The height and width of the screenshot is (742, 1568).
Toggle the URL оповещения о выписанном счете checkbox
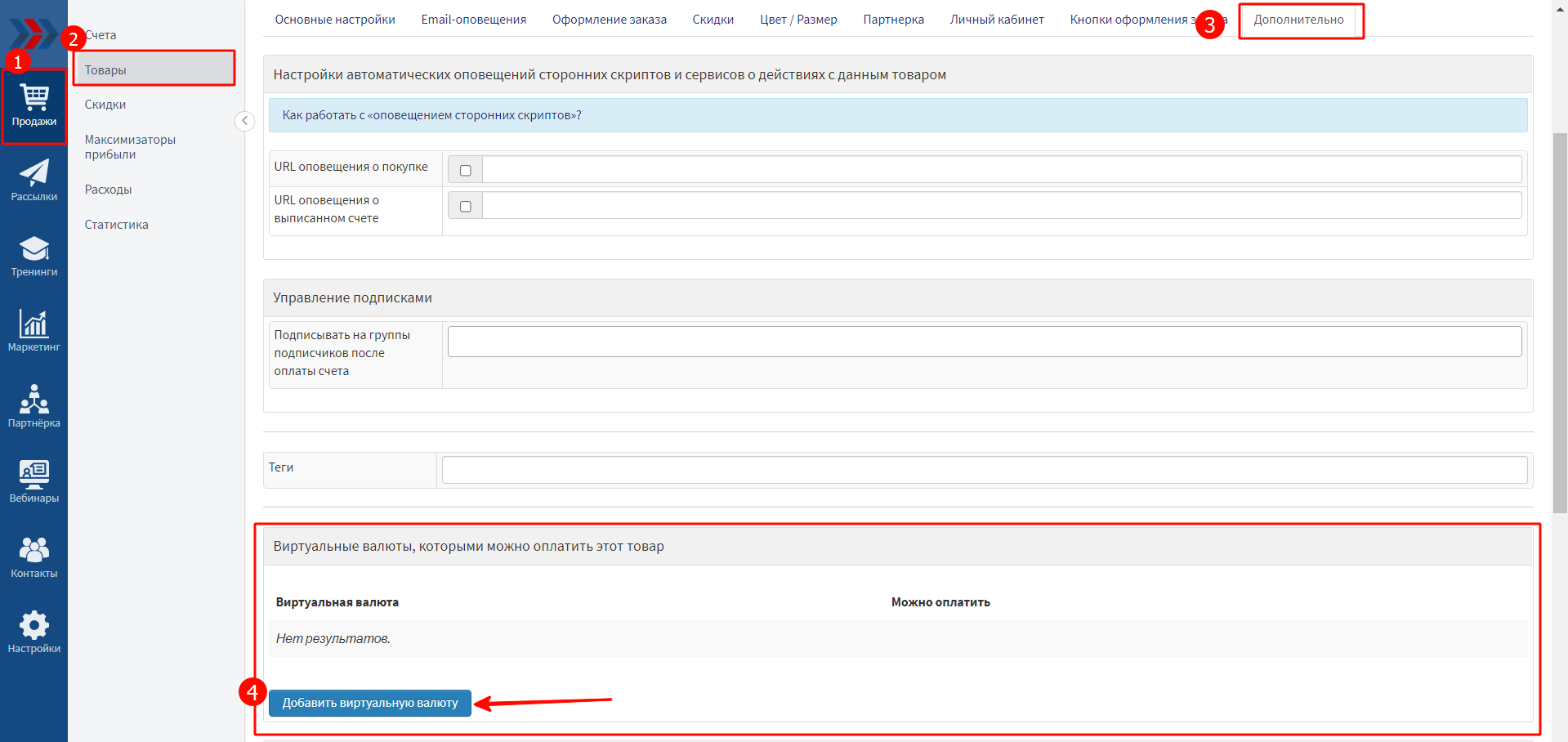(x=466, y=206)
